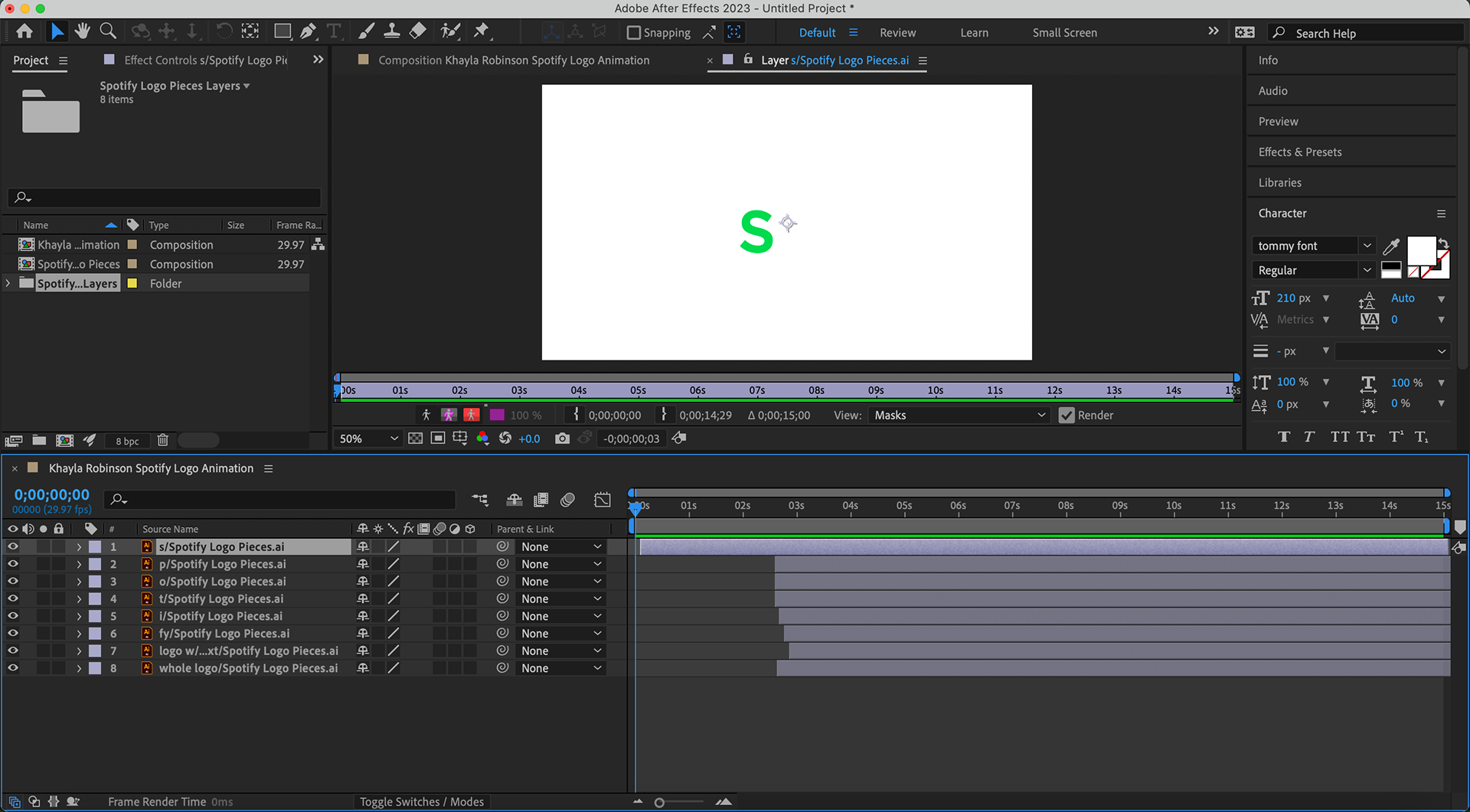Click the white fill color swatch in Character panel
This screenshot has width=1470, height=812.
1421,251
